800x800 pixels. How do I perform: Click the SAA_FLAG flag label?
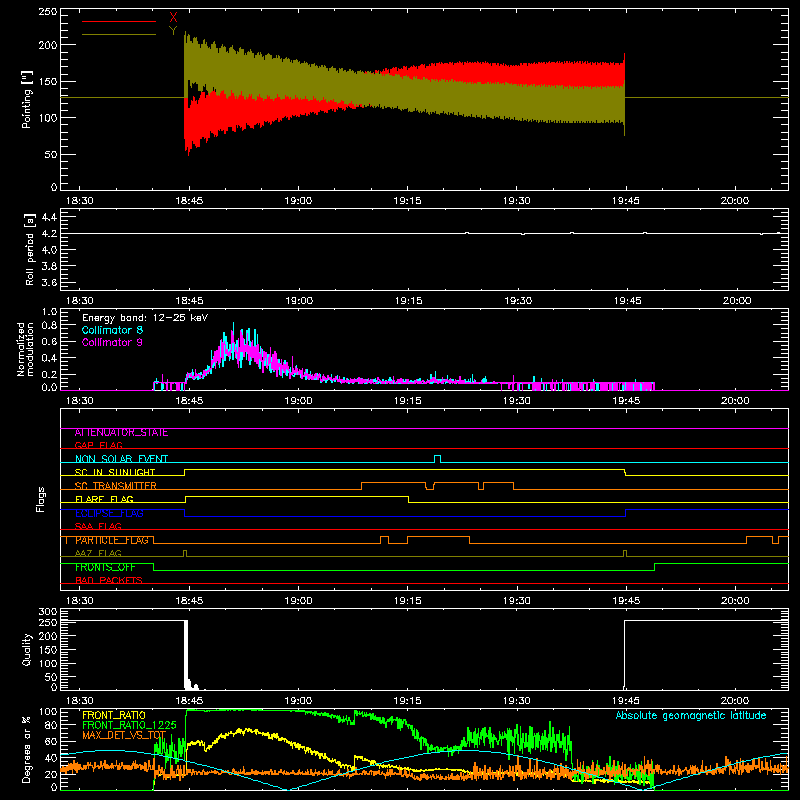click(x=98, y=526)
